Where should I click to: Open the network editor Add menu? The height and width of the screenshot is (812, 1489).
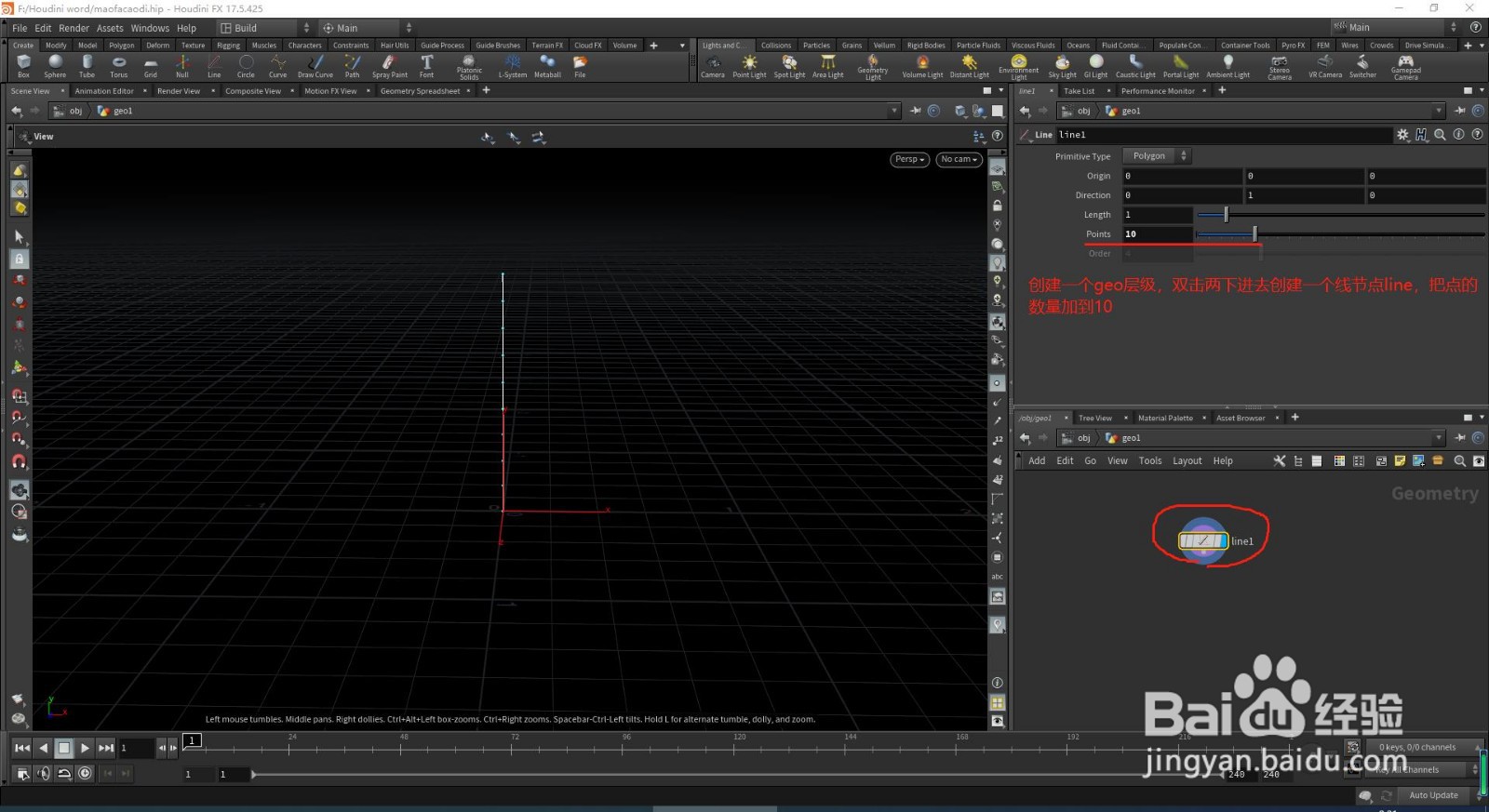[x=1037, y=460]
